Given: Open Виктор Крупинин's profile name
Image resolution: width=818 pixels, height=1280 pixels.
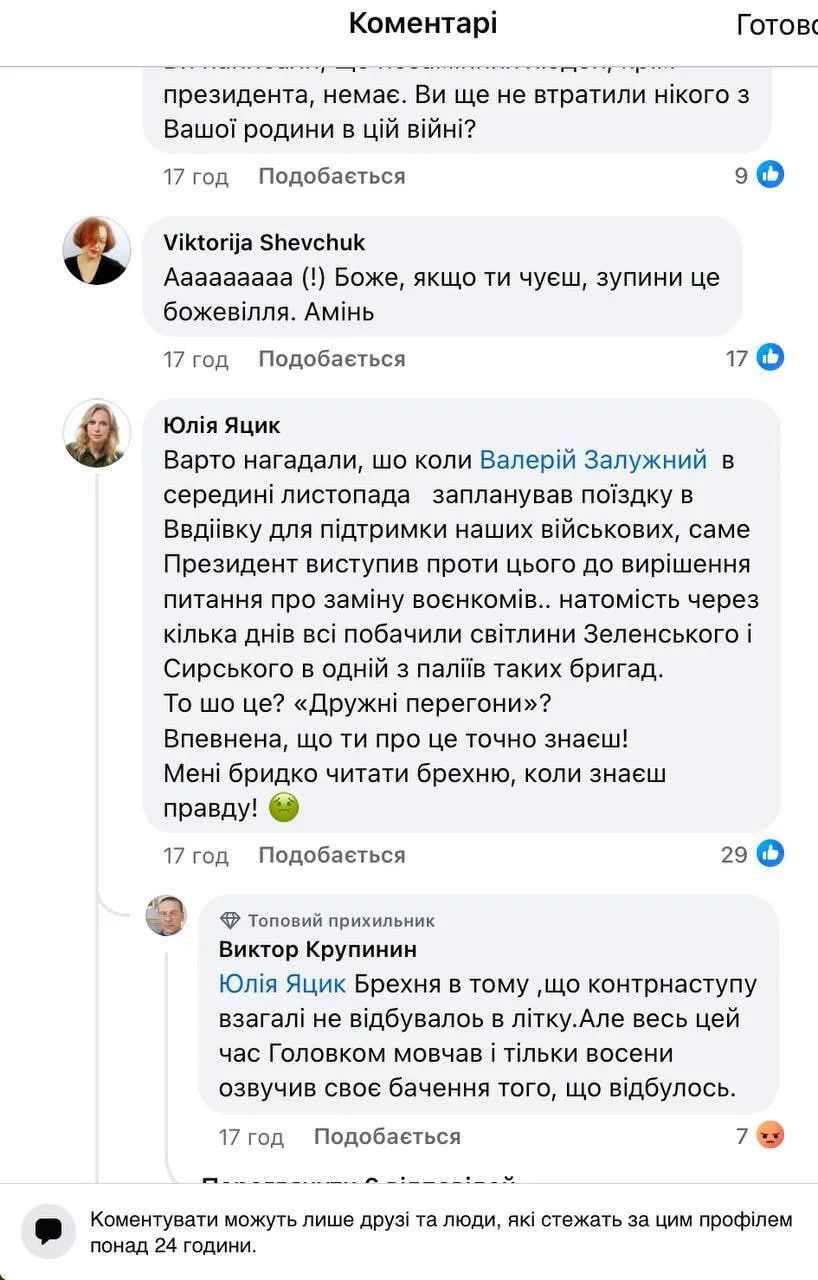Looking at the screenshot, I should click(318, 949).
